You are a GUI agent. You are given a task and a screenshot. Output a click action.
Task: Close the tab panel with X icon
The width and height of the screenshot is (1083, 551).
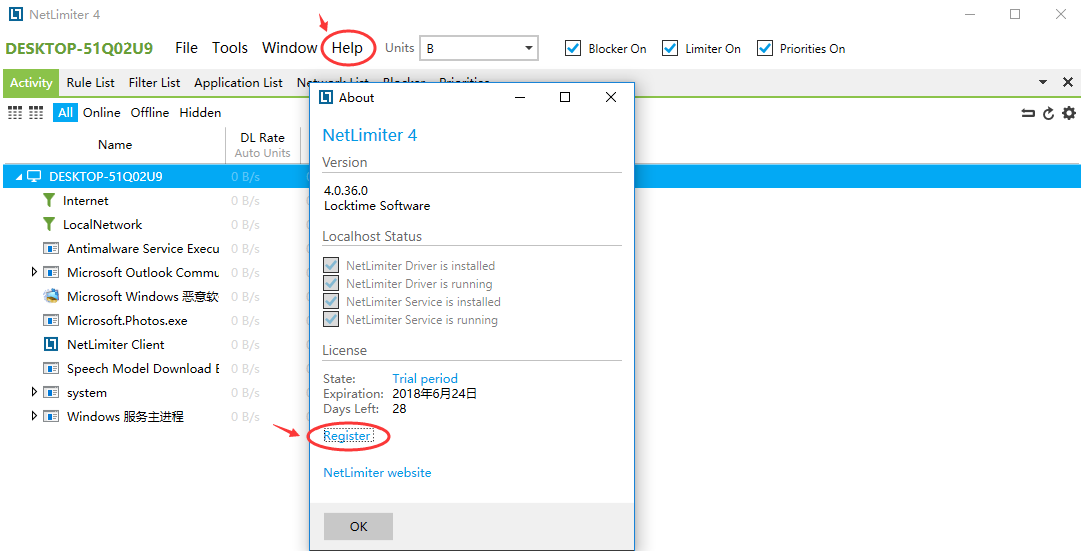tap(1068, 82)
